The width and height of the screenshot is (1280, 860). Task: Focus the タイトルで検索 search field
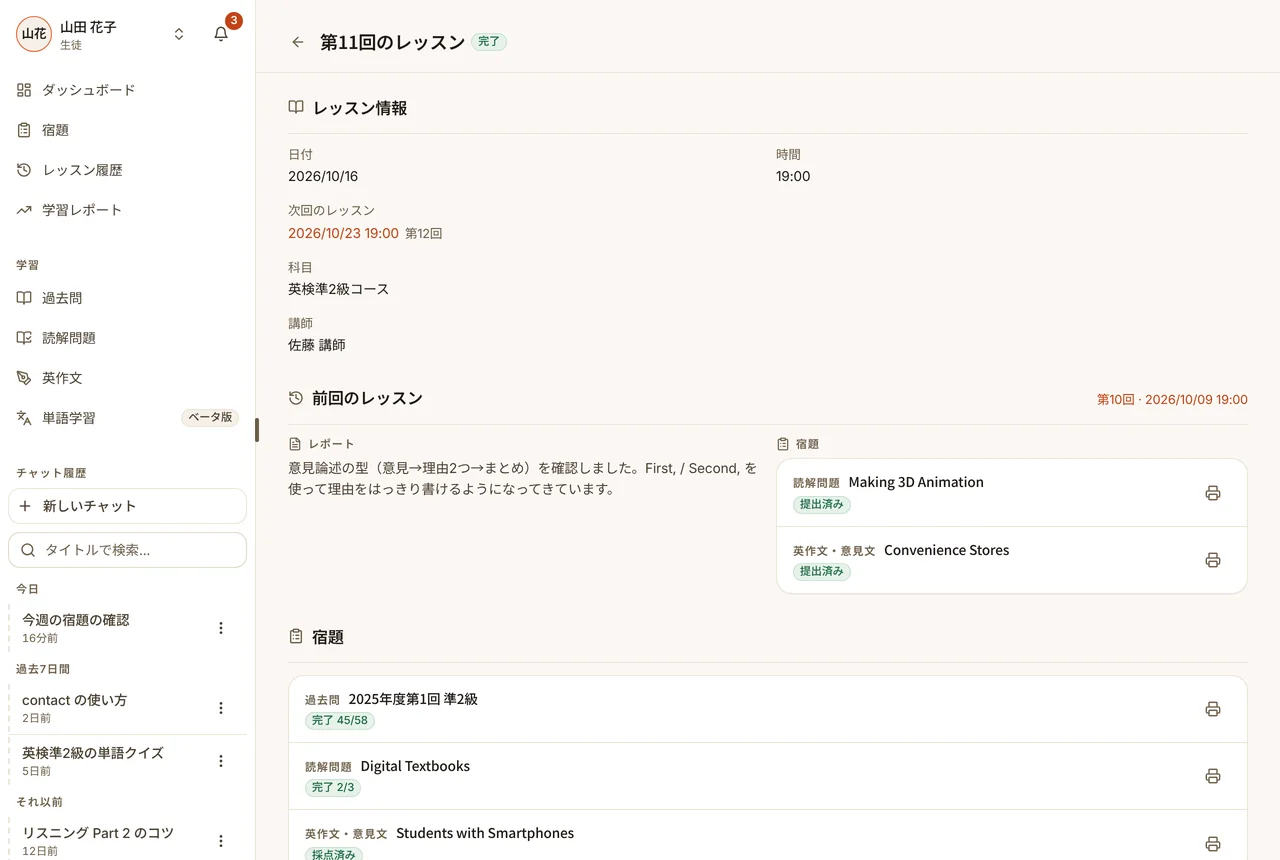click(127, 550)
